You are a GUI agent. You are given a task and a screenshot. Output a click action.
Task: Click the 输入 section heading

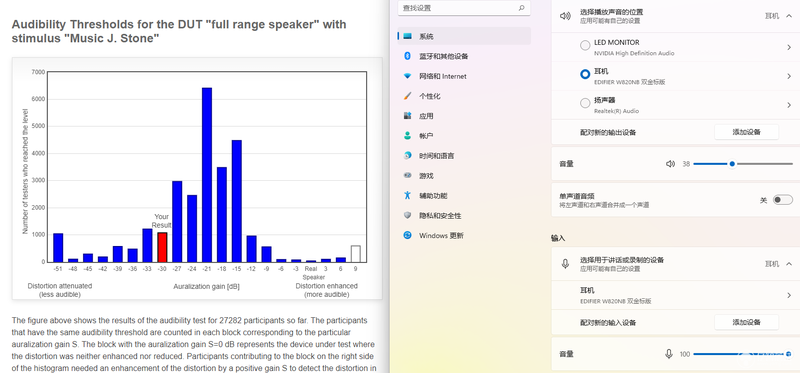point(558,238)
